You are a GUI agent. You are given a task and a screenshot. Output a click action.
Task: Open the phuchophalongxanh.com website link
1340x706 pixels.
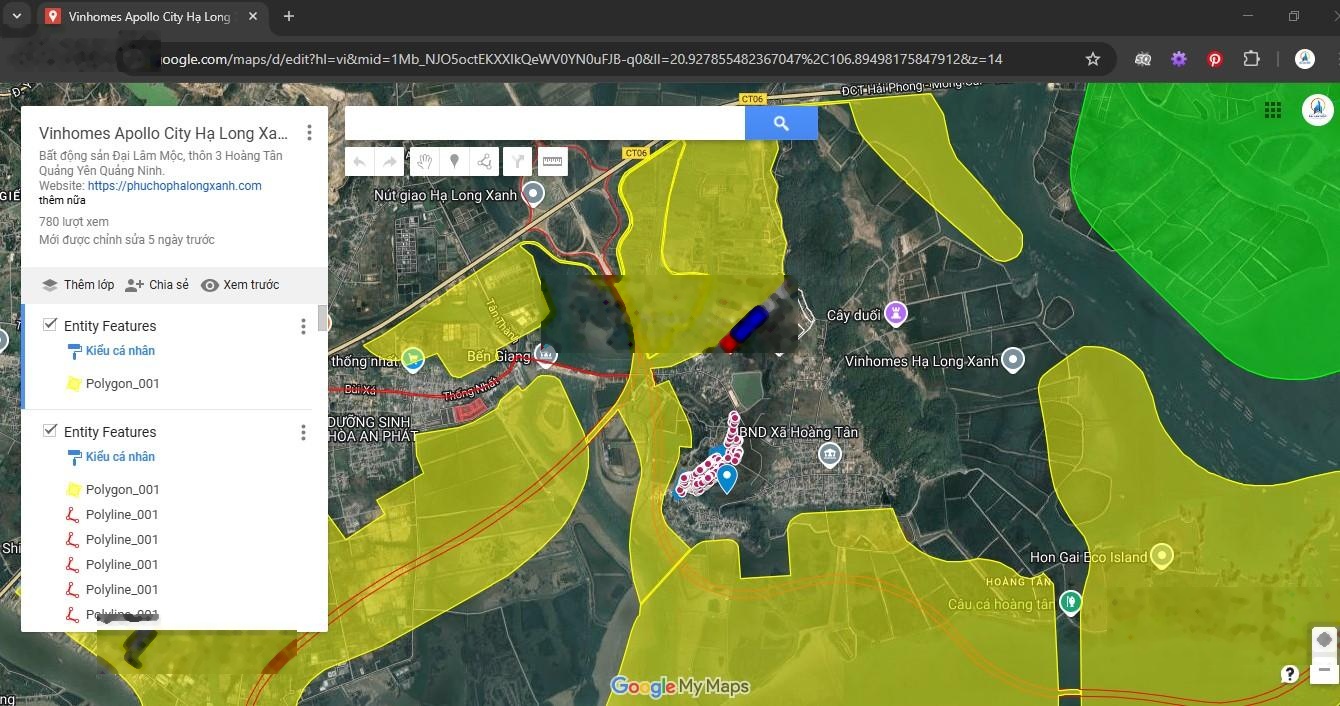(x=174, y=186)
